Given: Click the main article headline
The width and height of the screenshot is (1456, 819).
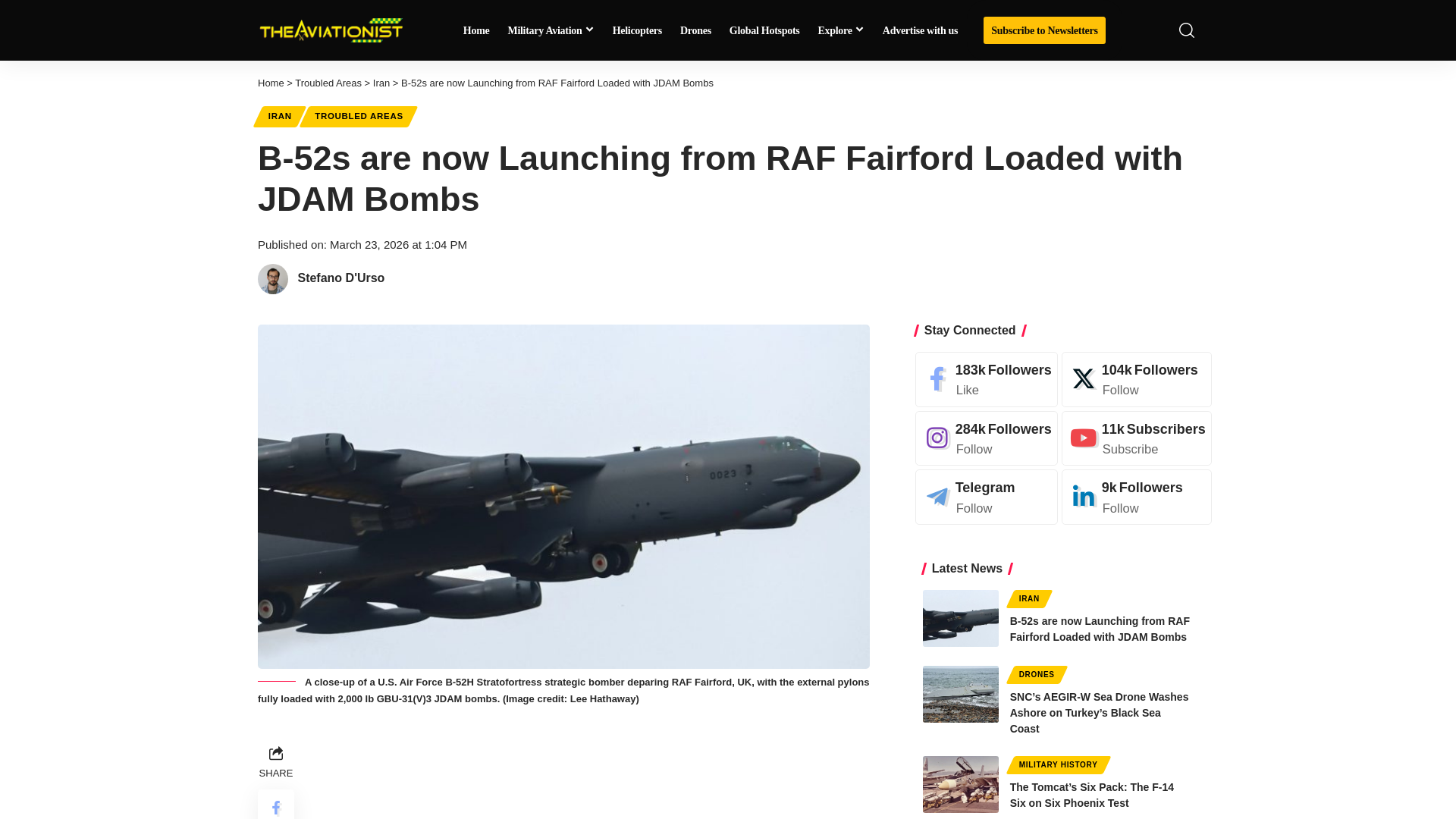Looking at the screenshot, I should pyautogui.click(x=720, y=179).
